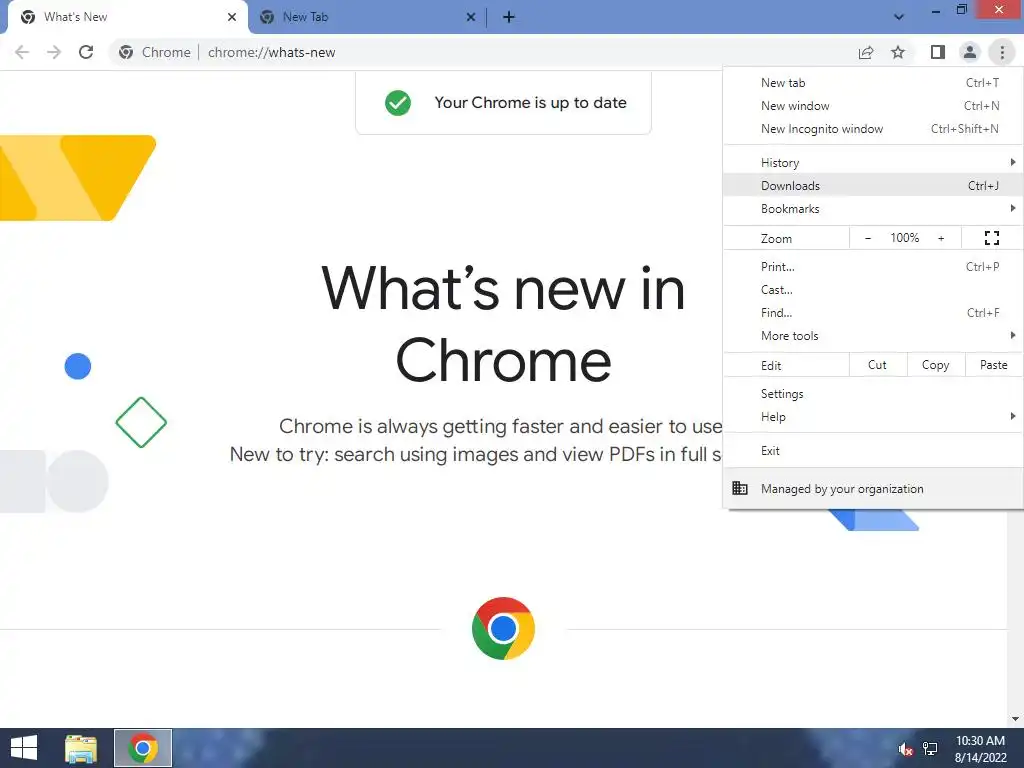Image resolution: width=1024 pixels, height=768 pixels.
Task: Select New tab menu item
Action: (x=873, y=83)
